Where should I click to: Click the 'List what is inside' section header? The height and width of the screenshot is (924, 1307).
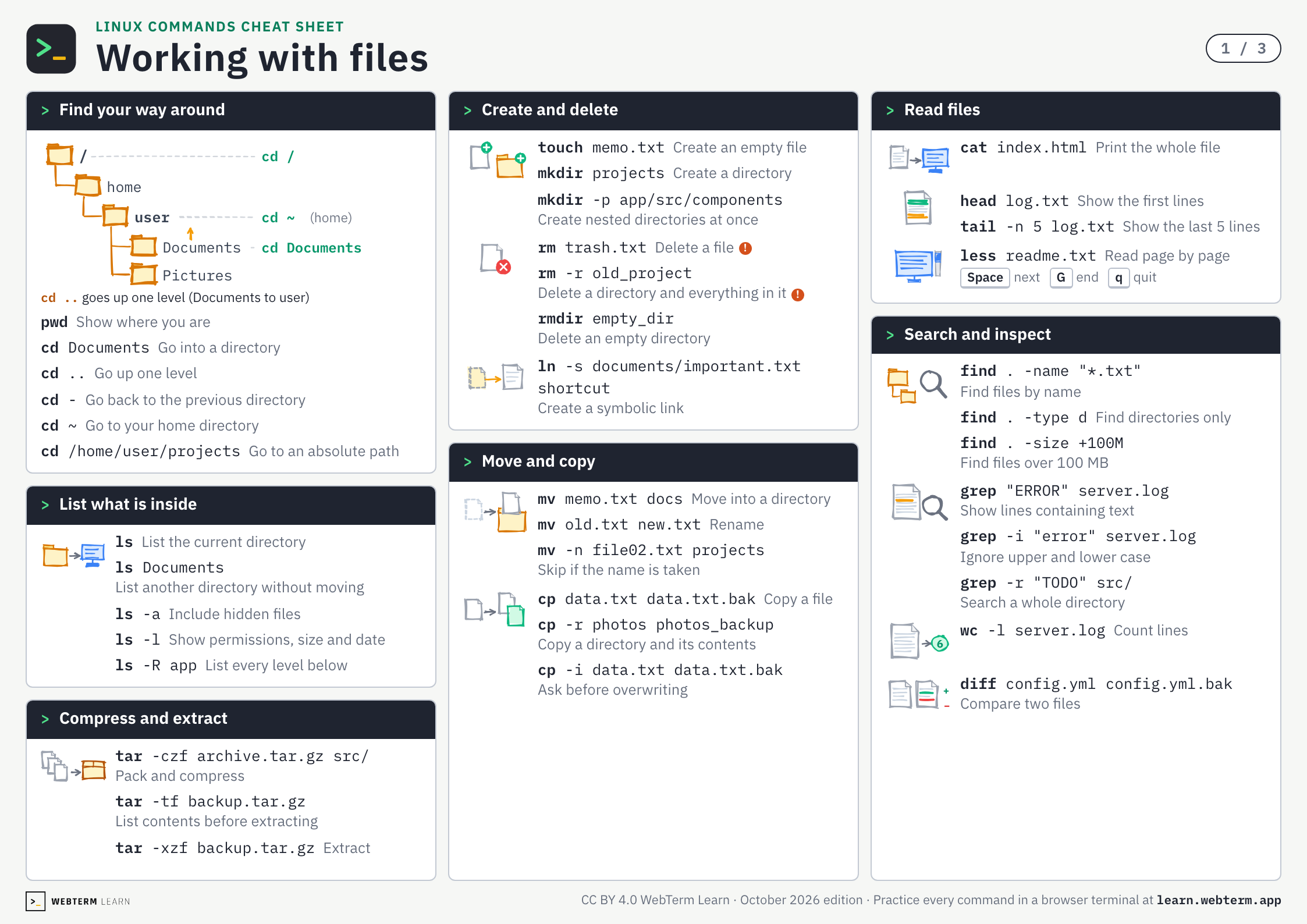click(x=231, y=505)
